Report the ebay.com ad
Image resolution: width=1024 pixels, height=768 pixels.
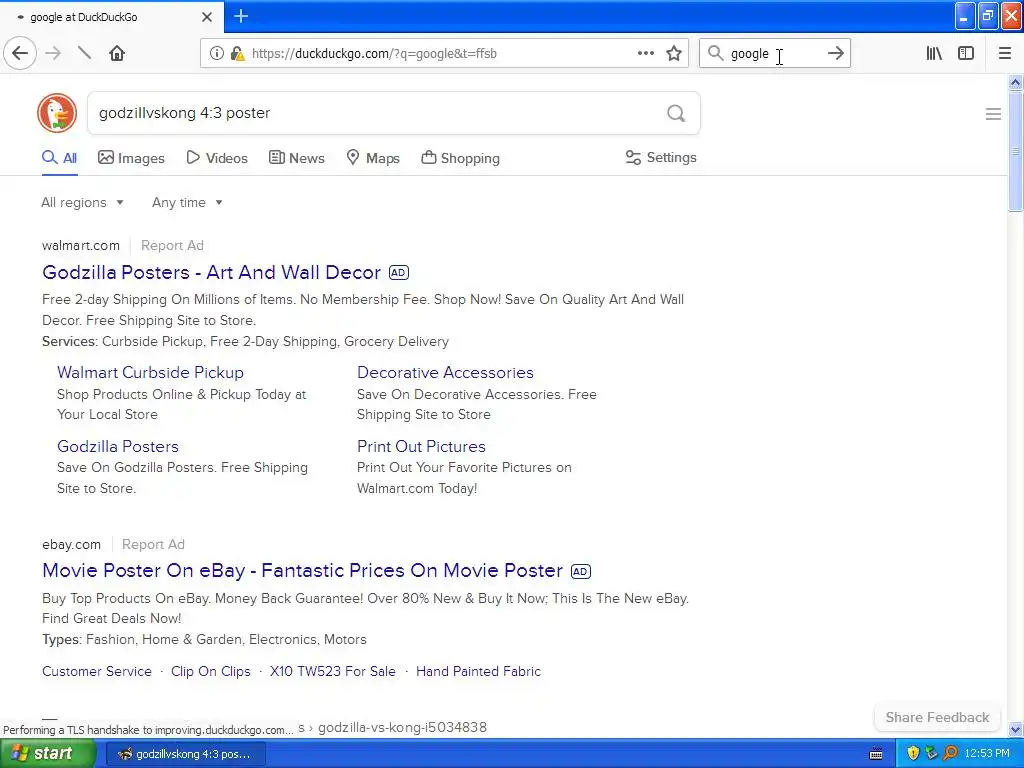click(153, 545)
